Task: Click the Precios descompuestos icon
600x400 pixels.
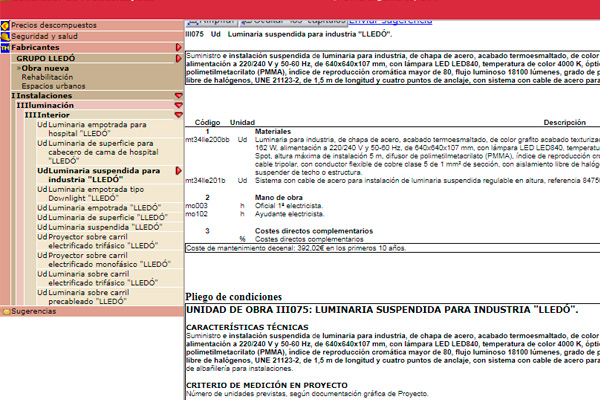Action: 5,26
